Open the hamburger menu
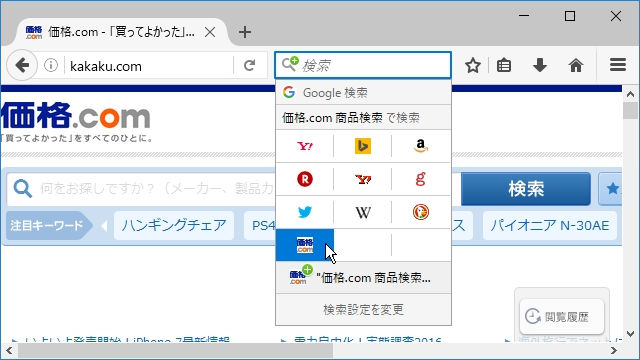 pos(618,65)
